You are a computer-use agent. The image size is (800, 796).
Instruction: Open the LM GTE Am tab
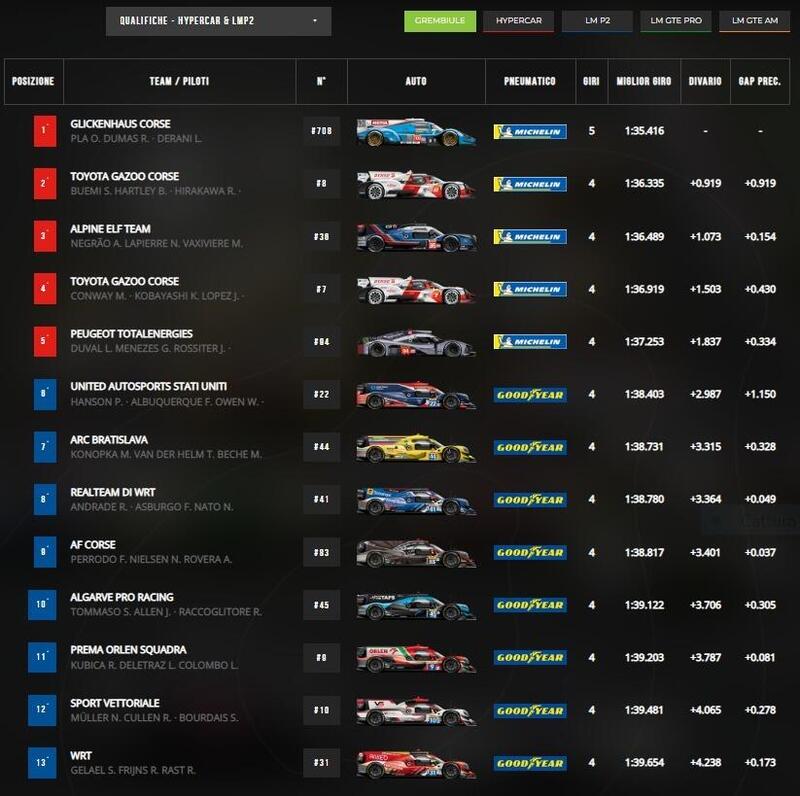click(753, 21)
